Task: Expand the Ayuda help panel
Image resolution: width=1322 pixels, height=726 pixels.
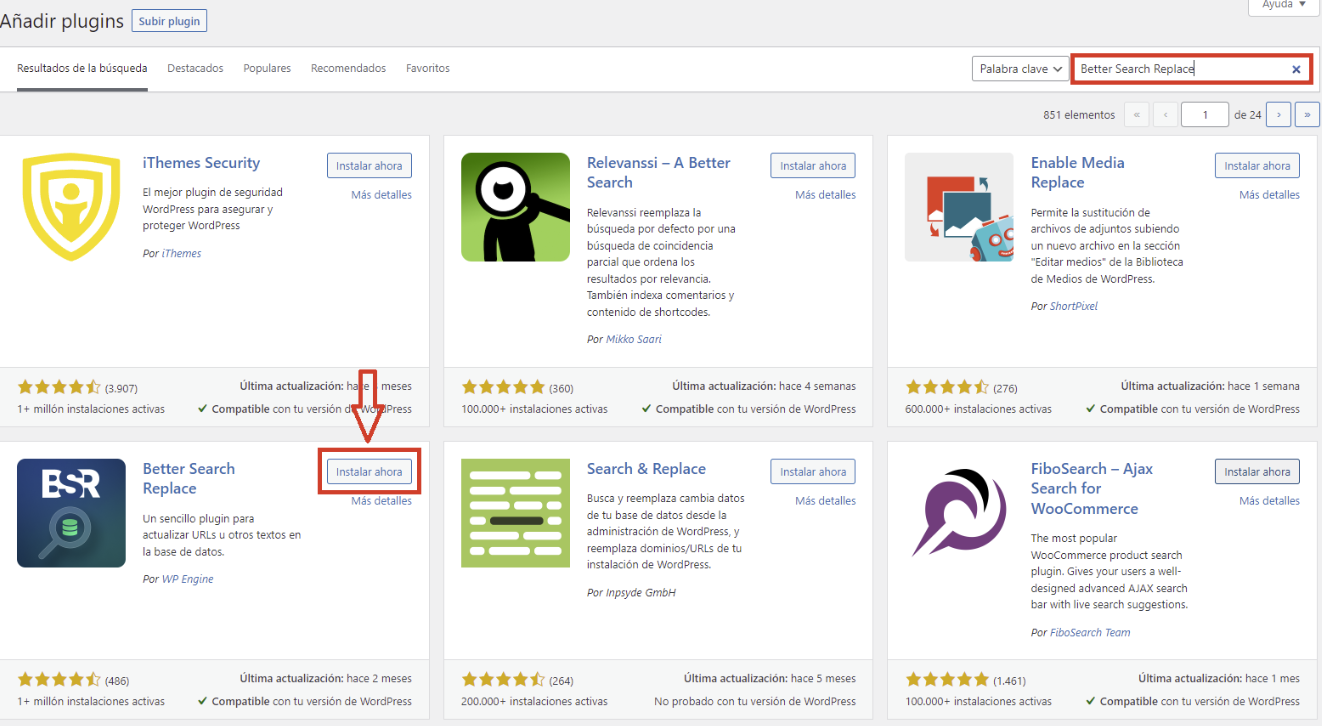Action: (1284, 5)
